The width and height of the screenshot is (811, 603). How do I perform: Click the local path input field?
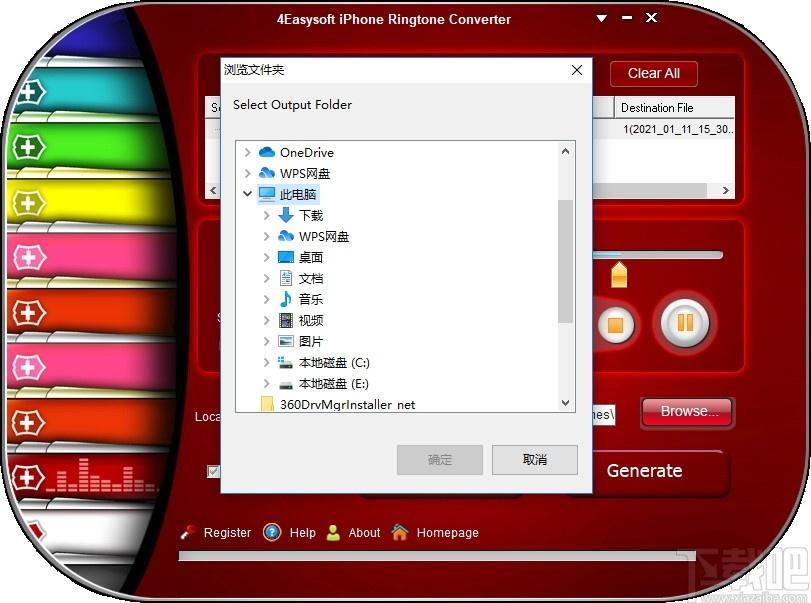pos(603,415)
